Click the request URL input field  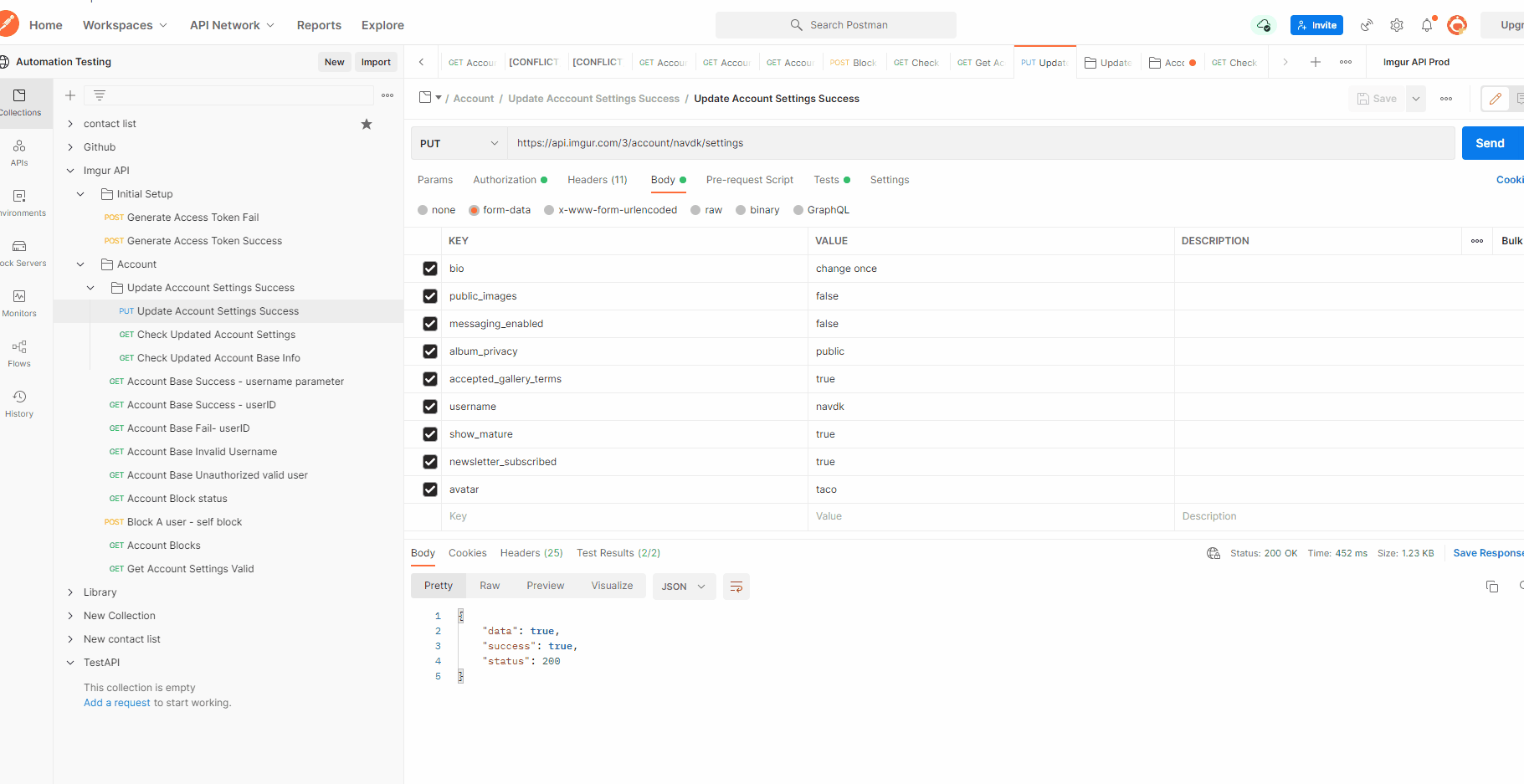[981, 143]
